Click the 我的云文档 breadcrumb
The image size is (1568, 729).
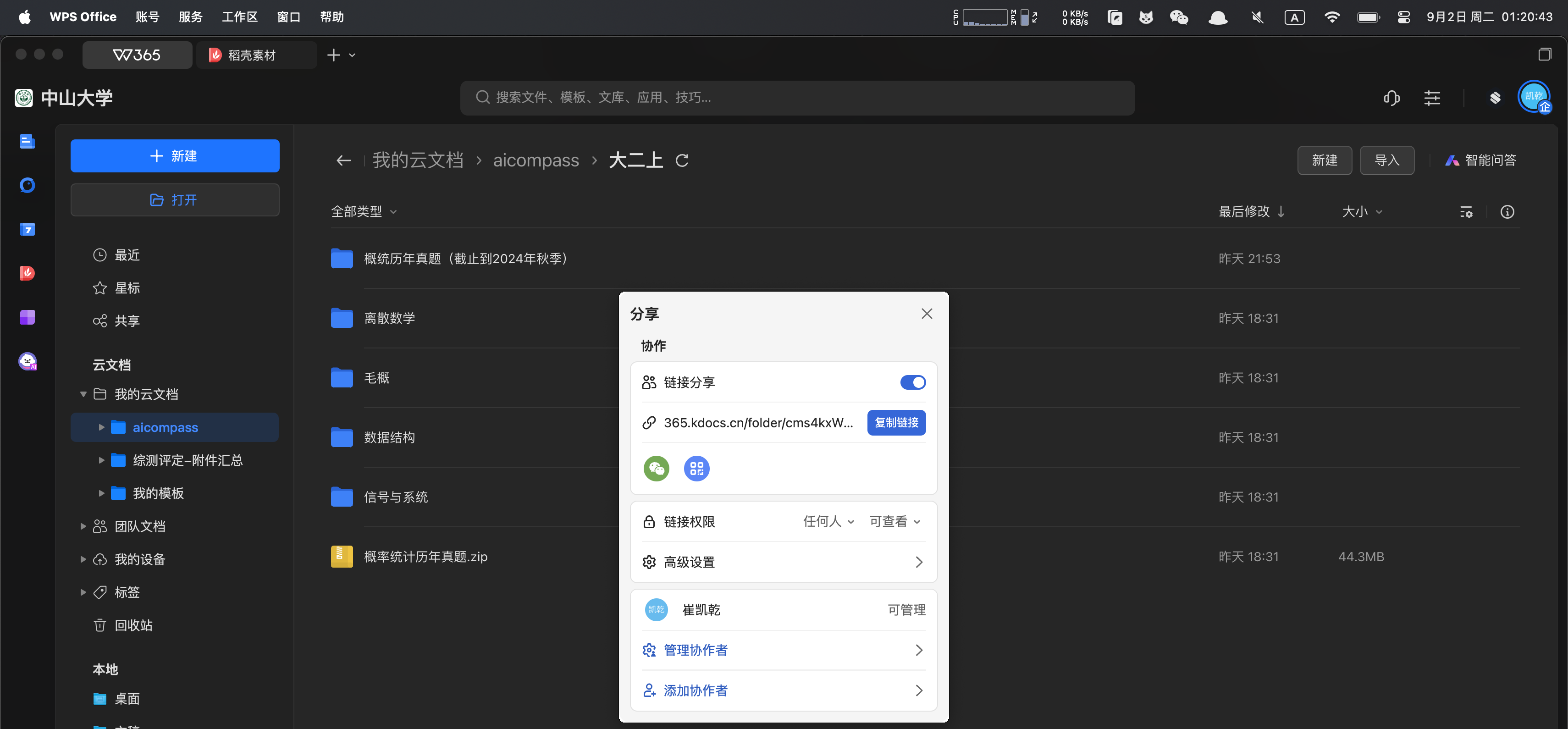click(418, 160)
